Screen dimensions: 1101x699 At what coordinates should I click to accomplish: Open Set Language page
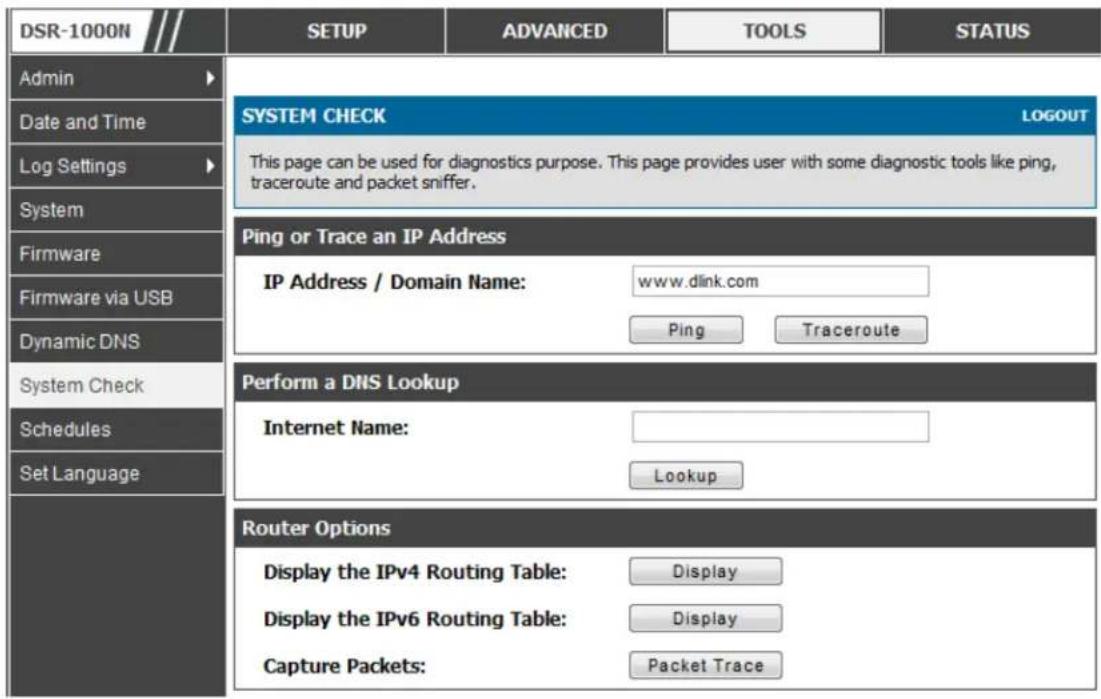117,473
